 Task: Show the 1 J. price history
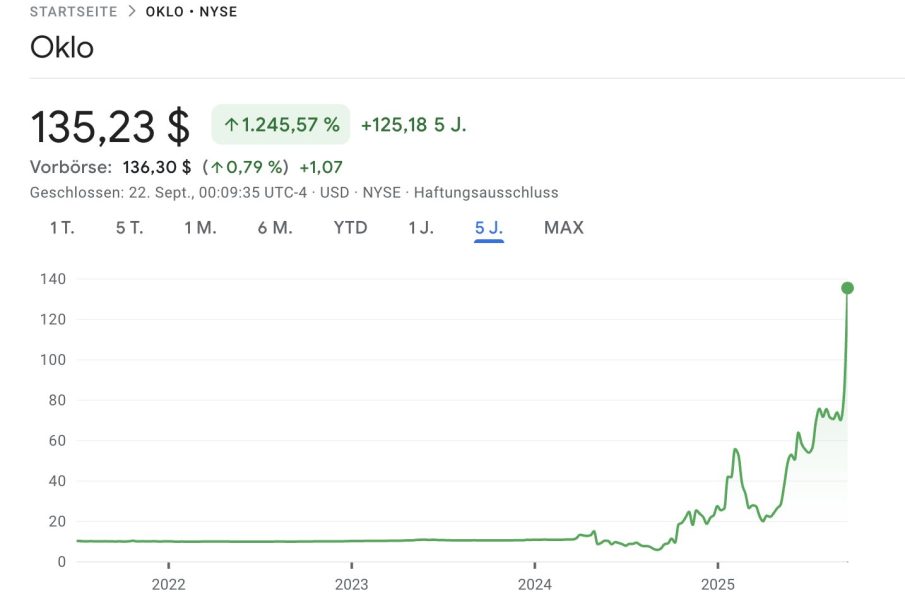pyautogui.click(x=421, y=228)
